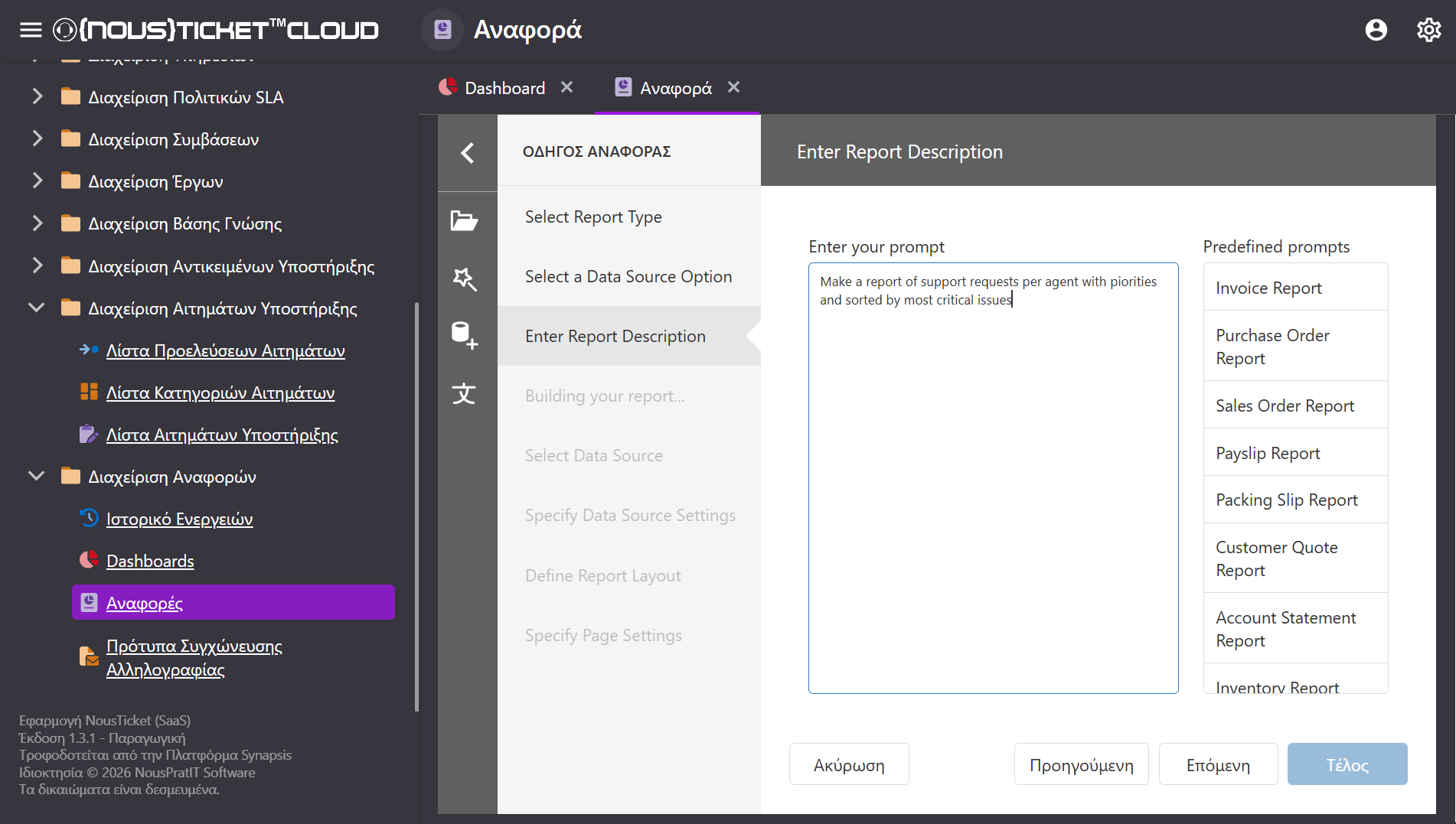Click Διαχείριση Αντικειμένων Υποστήριξης tree item

pyautogui.click(x=231, y=266)
